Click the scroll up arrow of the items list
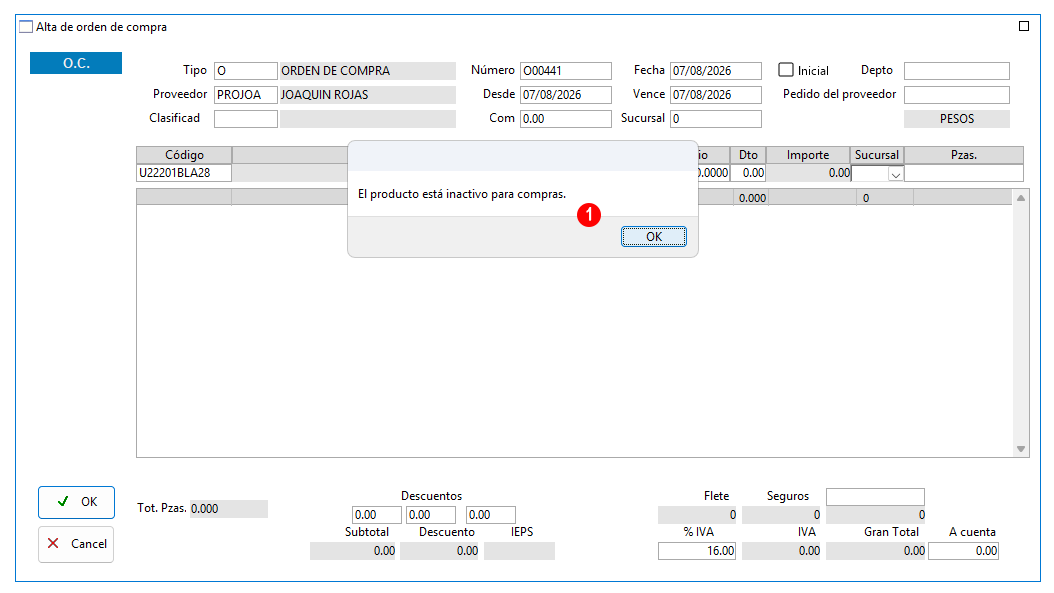Viewport: 1054px width, 593px height. [1020, 198]
